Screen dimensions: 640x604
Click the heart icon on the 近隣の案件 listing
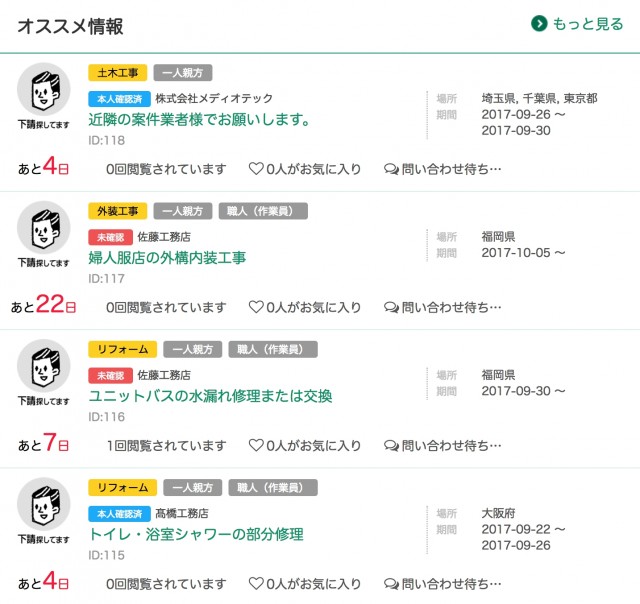click(x=255, y=169)
